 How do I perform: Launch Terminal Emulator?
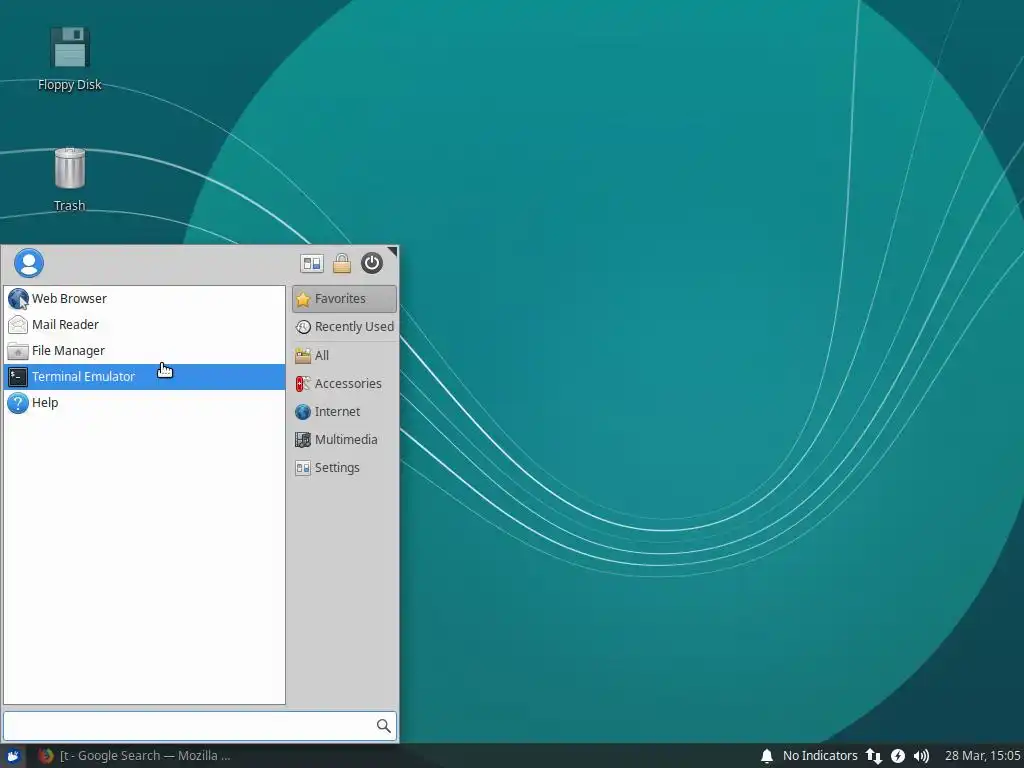[x=144, y=377]
